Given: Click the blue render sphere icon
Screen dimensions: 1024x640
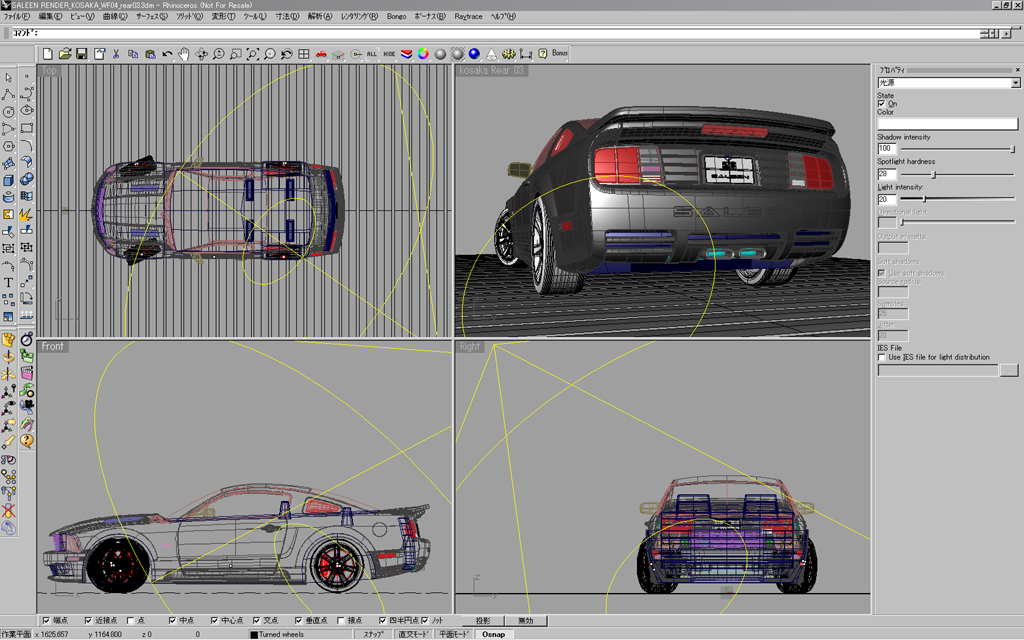Looking at the screenshot, I should tap(474, 54).
